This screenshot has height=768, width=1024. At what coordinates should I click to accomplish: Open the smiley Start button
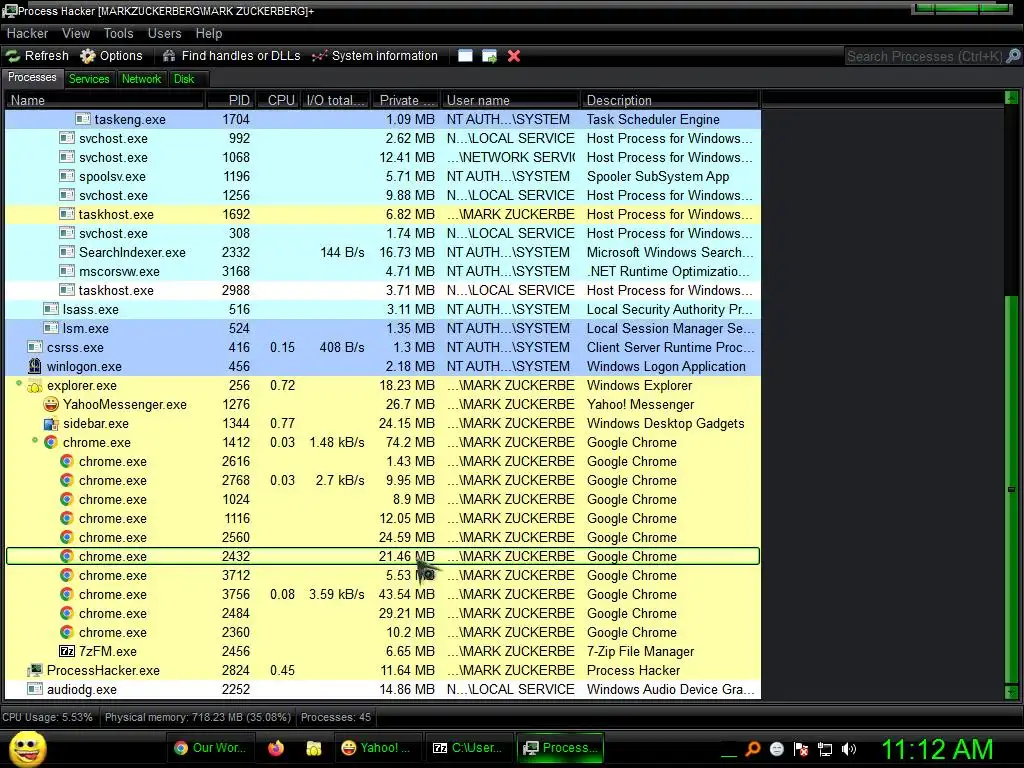[27, 748]
